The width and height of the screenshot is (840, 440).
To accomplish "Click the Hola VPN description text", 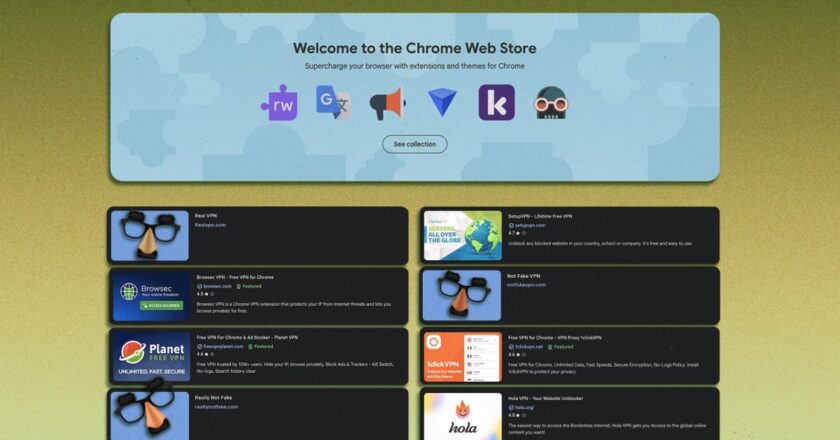I will pyautogui.click(x=607, y=428).
